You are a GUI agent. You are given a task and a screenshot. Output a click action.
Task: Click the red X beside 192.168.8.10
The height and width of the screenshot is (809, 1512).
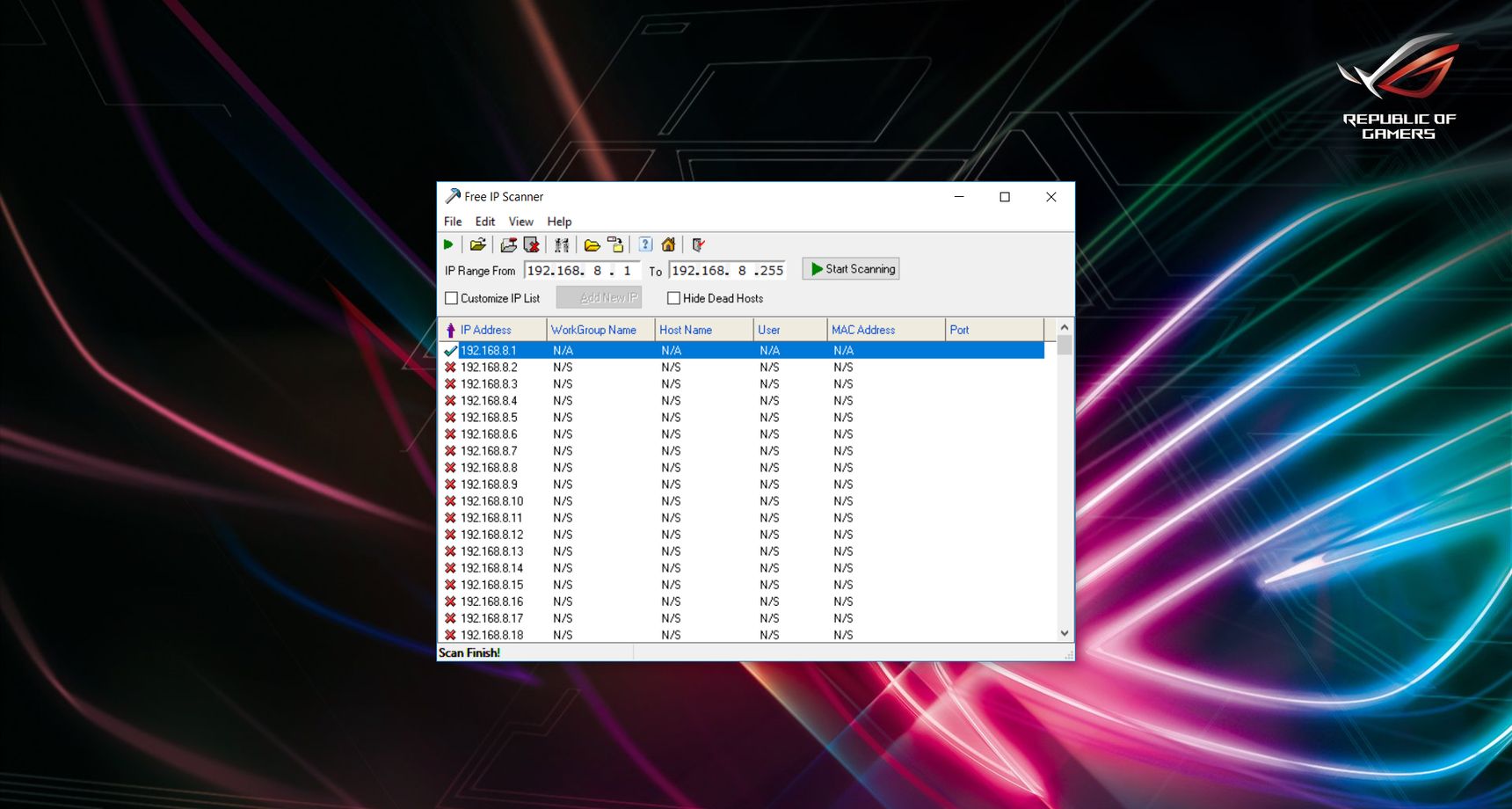click(x=450, y=500)
